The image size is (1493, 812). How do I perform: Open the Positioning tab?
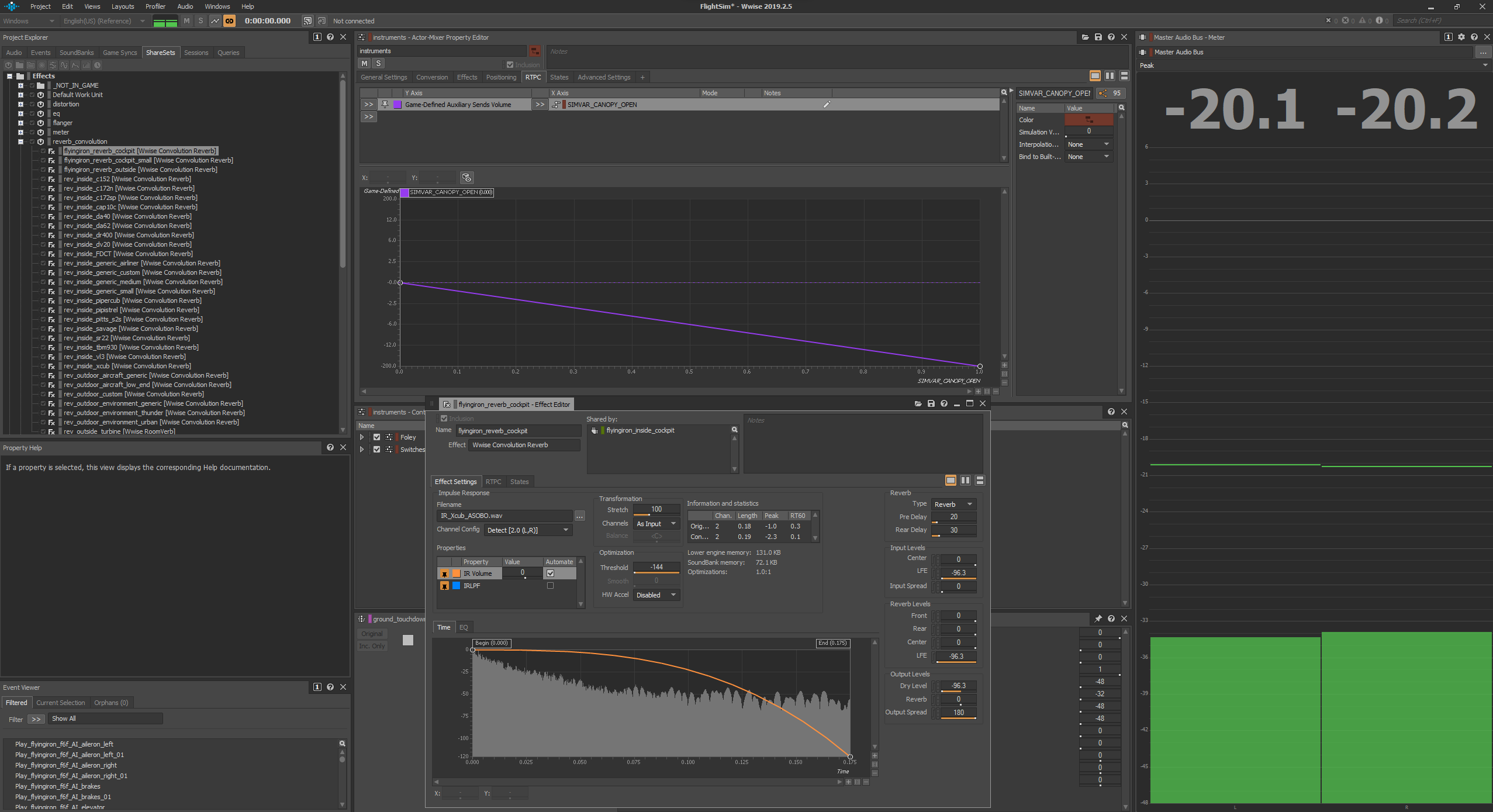[501, 77]
